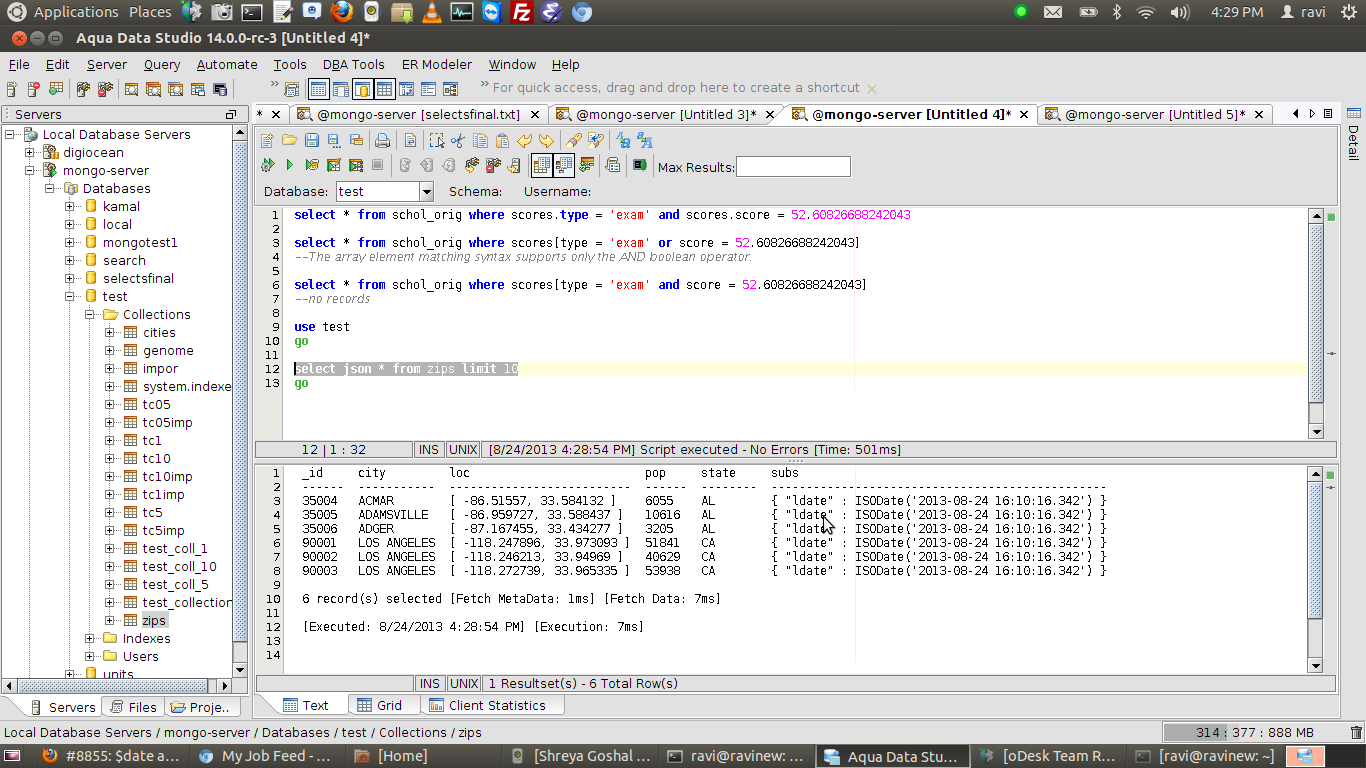Open the Applications menu in top panel
Screen dimensions: 1366x768
[x=76, y=12]
